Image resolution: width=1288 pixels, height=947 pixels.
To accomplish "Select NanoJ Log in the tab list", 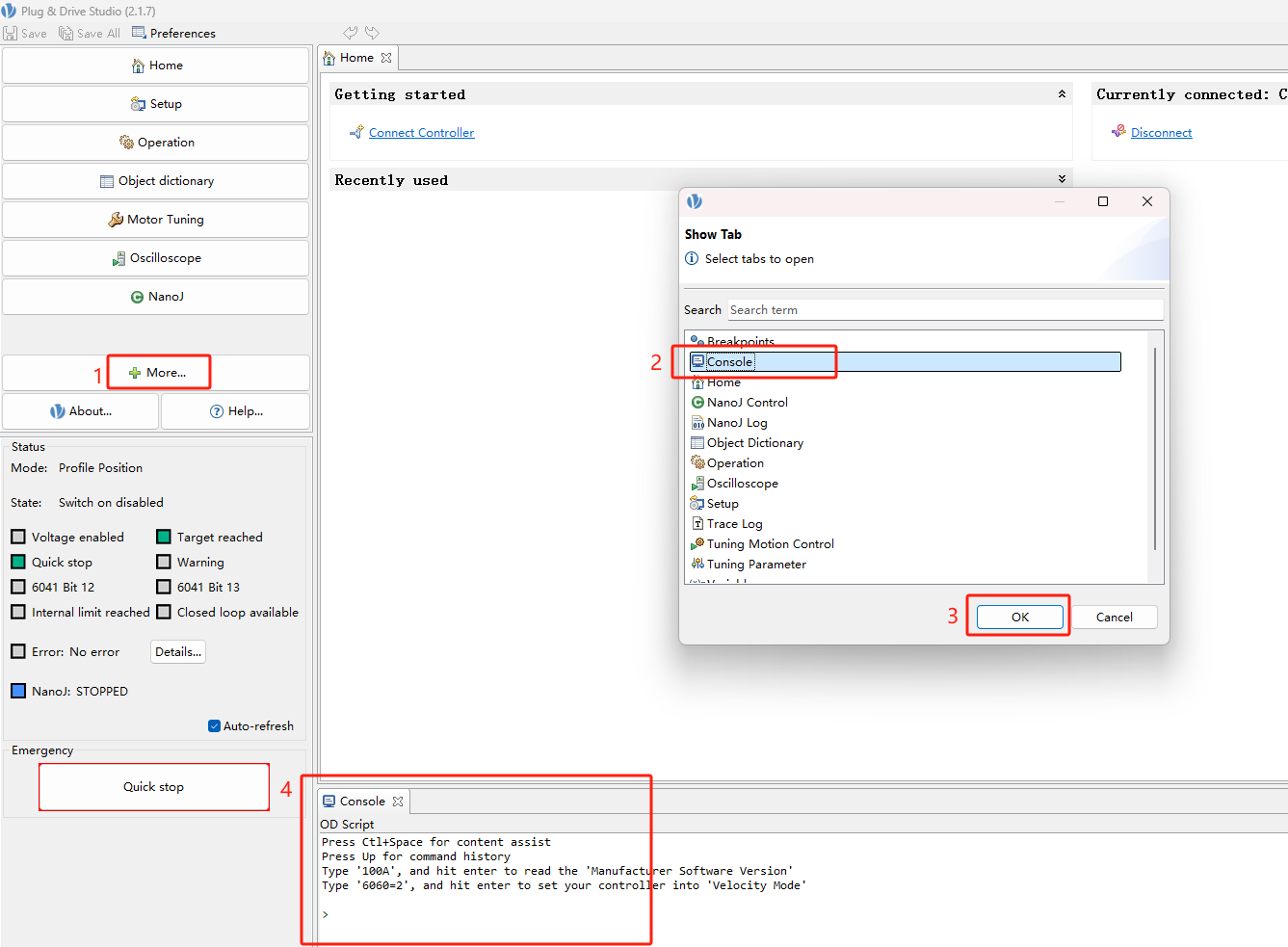I will click(737, 423).
